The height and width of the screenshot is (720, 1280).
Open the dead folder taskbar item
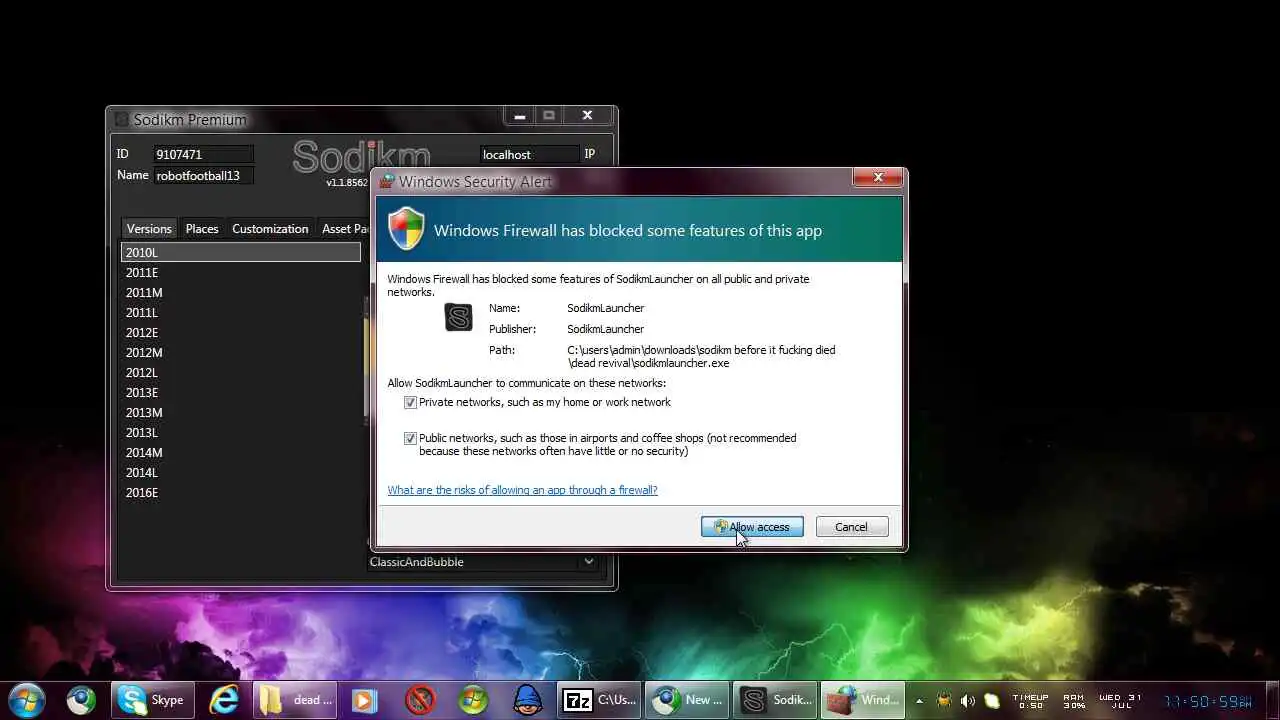295,699
